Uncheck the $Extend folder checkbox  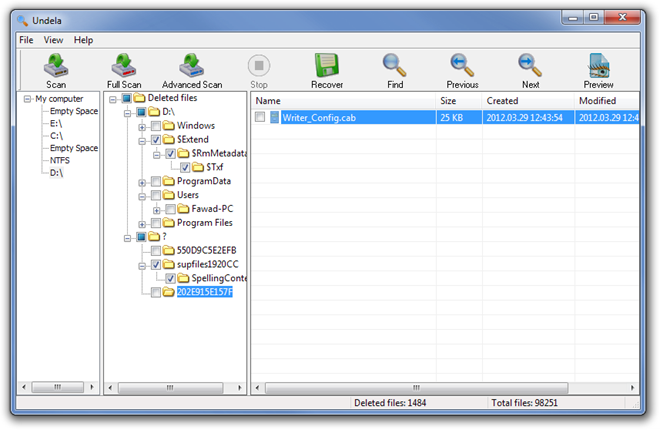pos(156,140)
